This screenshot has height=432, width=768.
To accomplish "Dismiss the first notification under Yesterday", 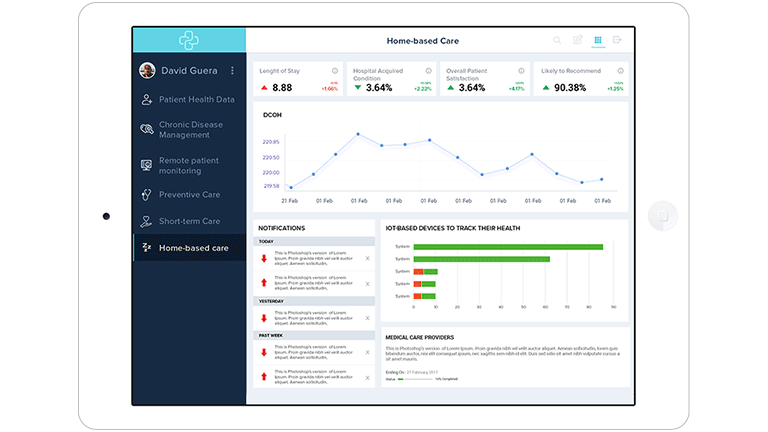I will pyautogui.click(x=367, y=316).
